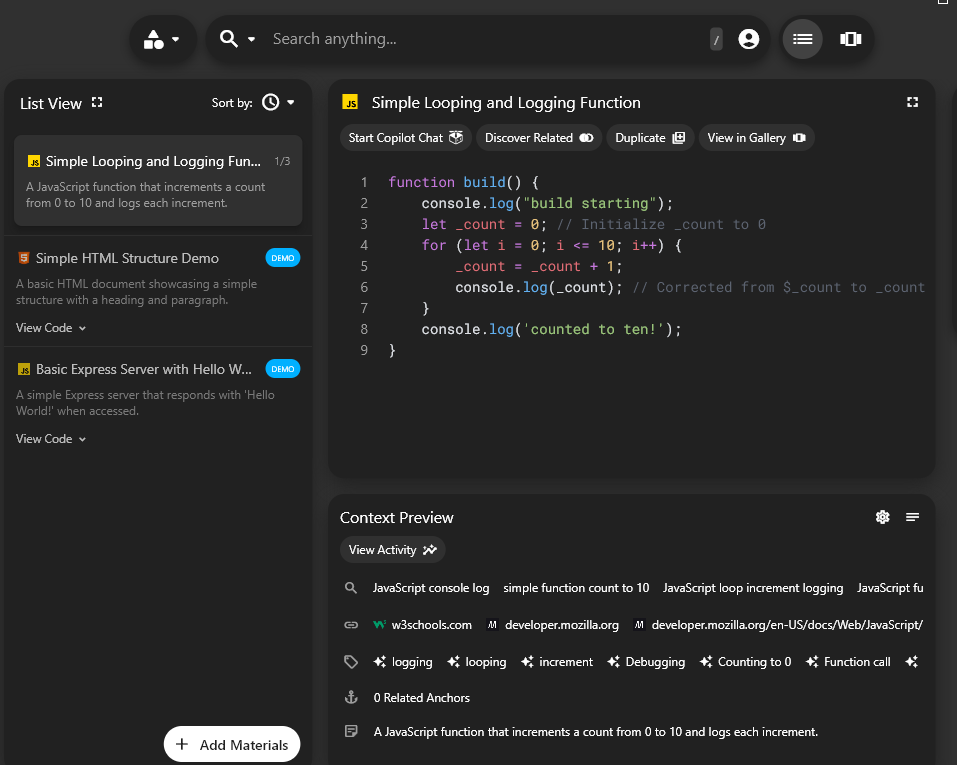Image resolution: width=957 pixels, height=765 pixels.
Task: Select the JS icon on Simple Looping card
Action: coord(33,160)
